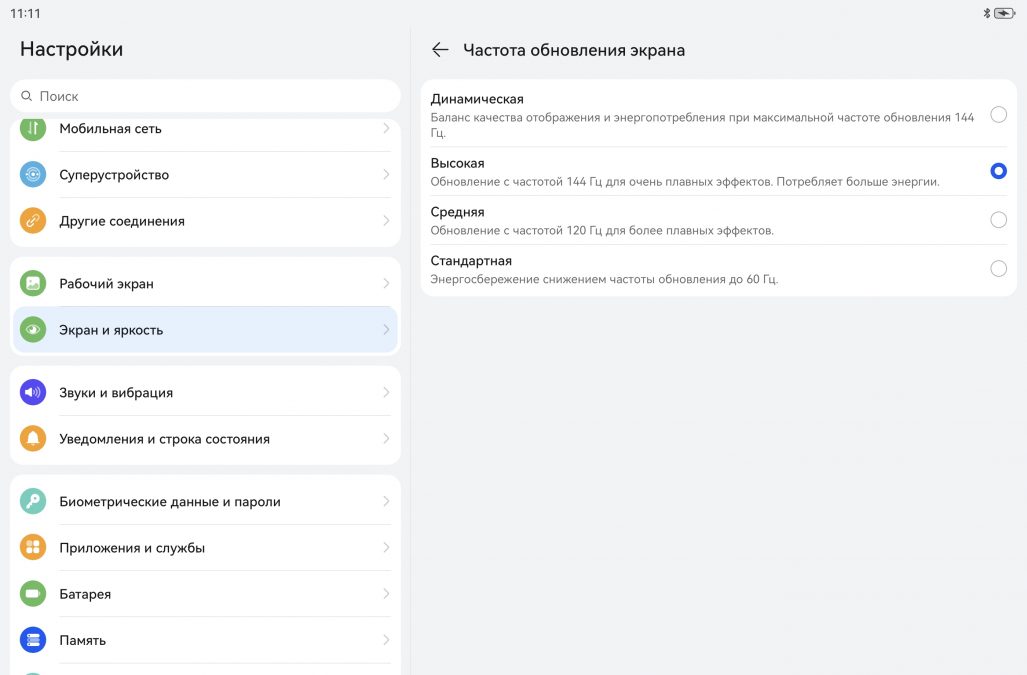The height and width of the screenshot is (675, 1027).
Task: Open the Уведомления и строка состояния item
Action: click(165, 439)
